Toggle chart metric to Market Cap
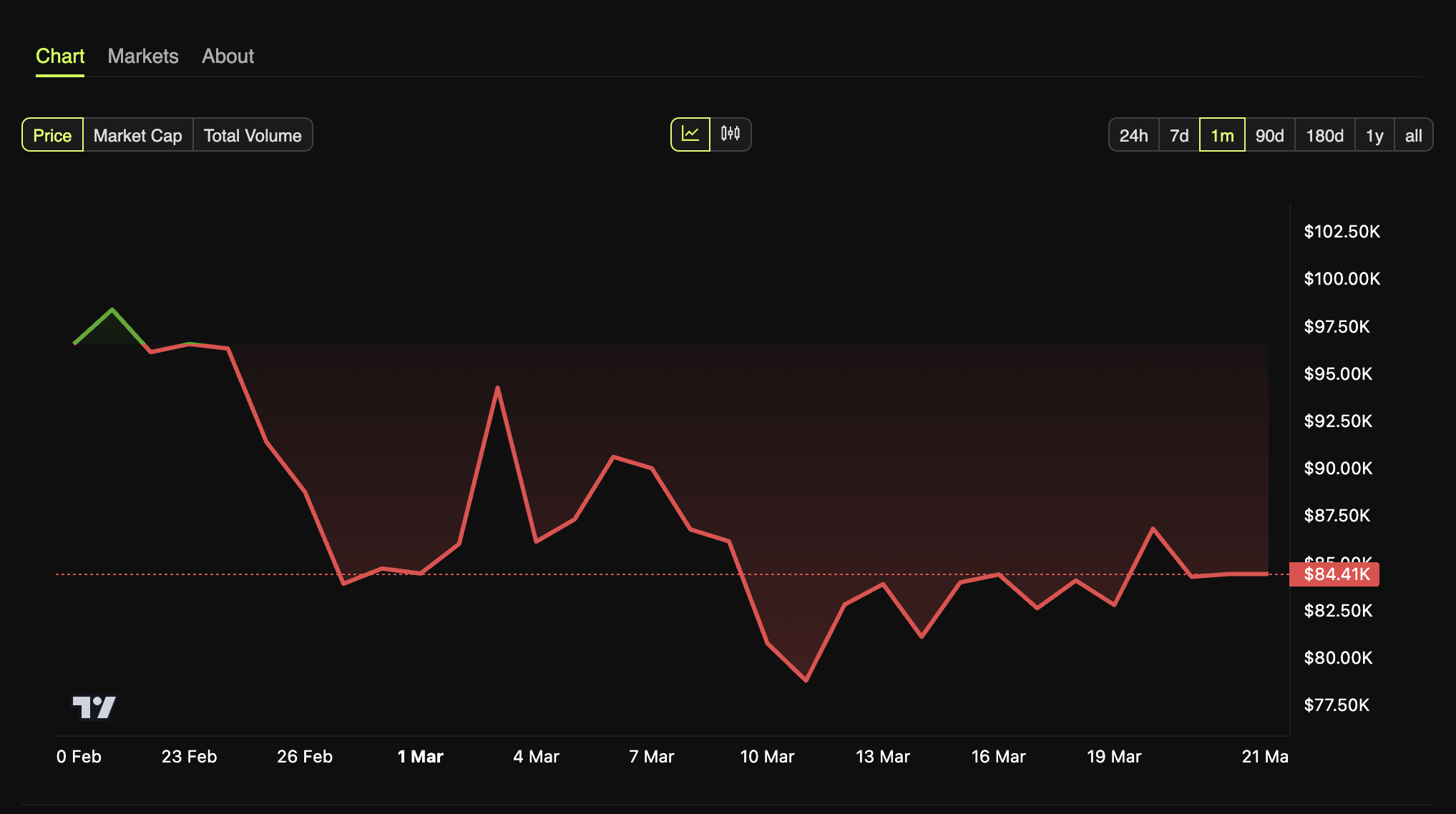 [138, 135]
